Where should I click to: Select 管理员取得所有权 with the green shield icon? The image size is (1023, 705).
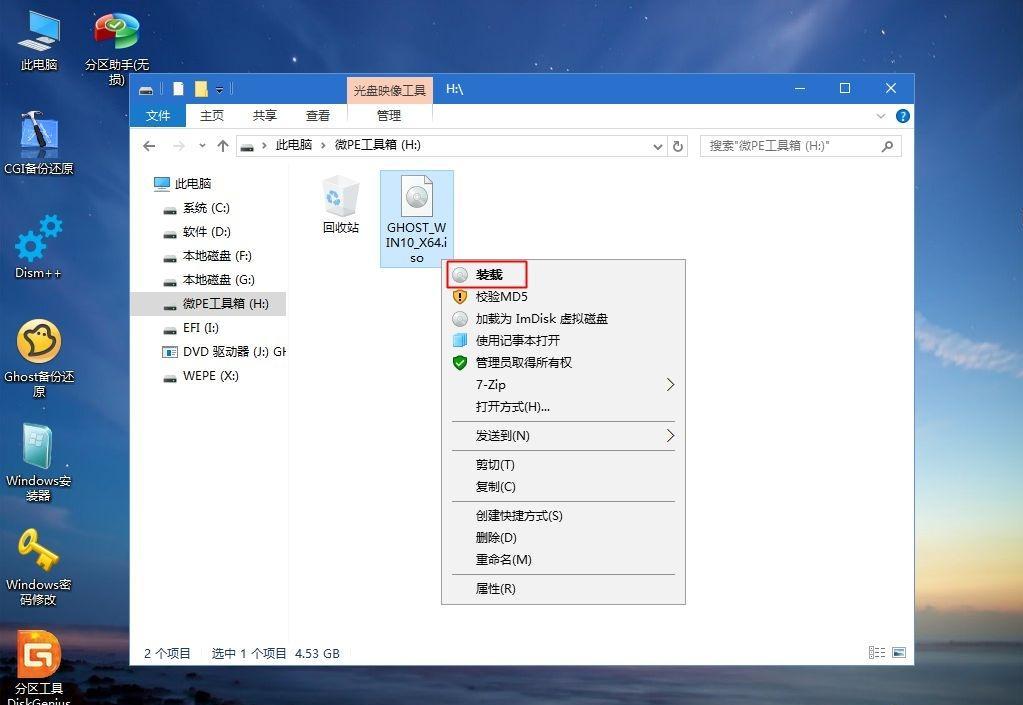coord(522,362)
